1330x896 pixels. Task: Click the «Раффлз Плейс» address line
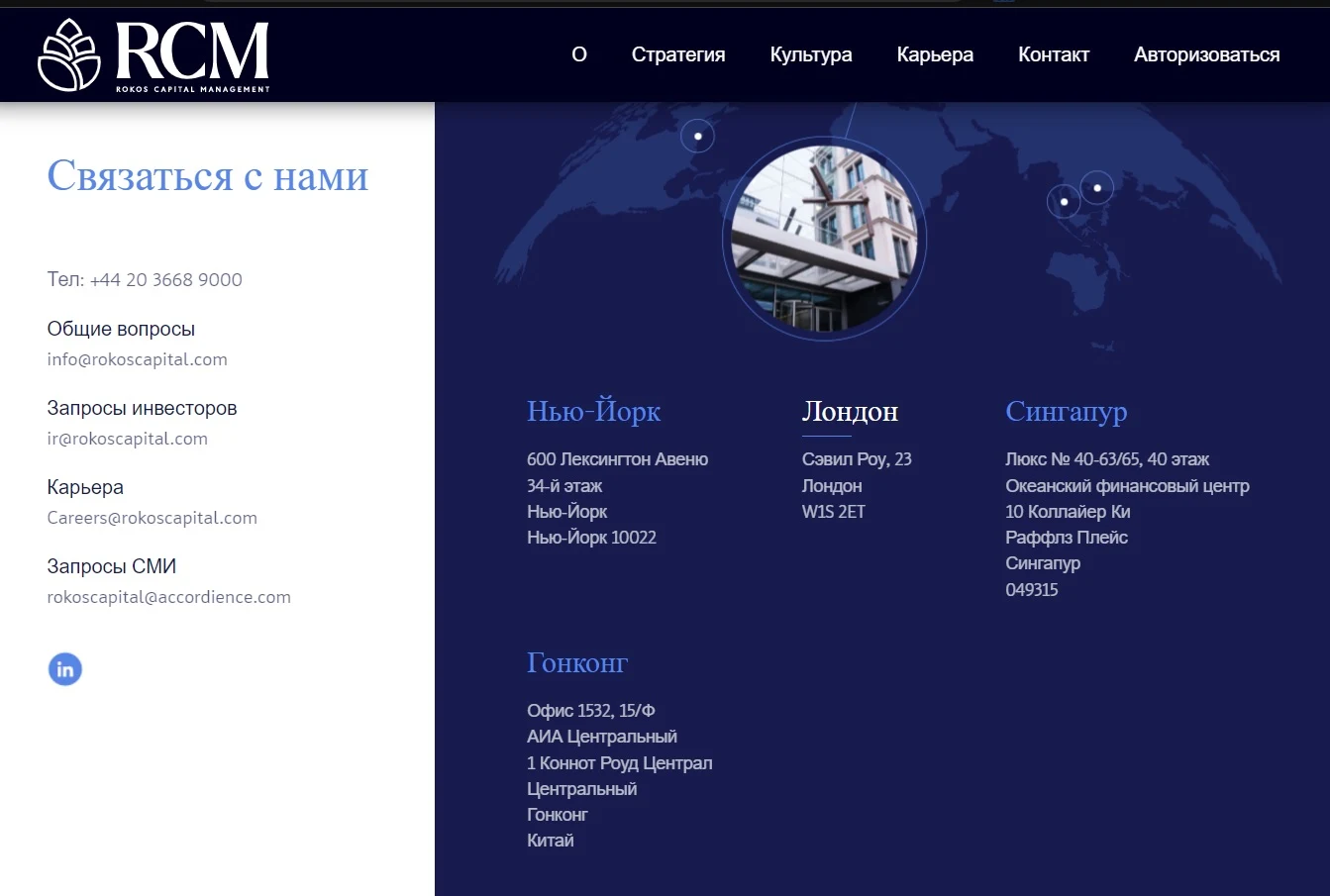[x=1066, y=538]
